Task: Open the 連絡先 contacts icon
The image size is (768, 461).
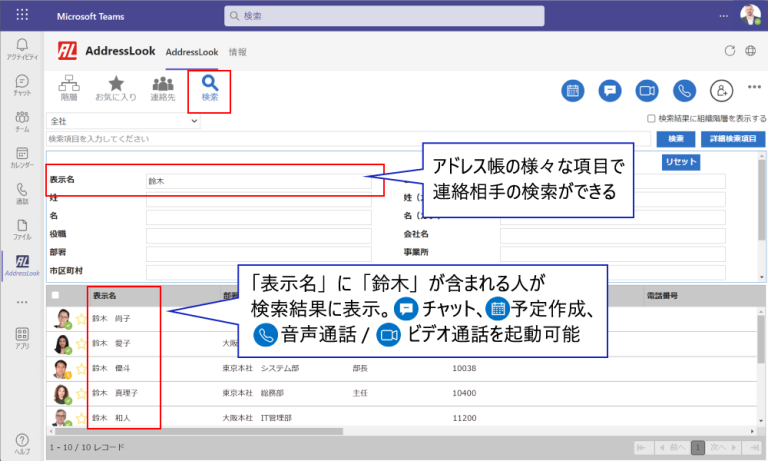Action: tap(163, 88)
